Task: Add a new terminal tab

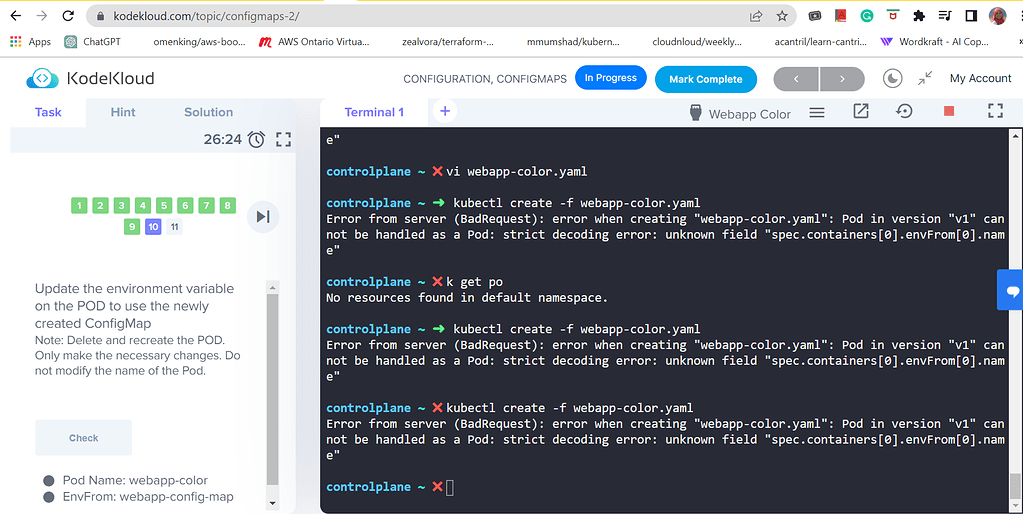Action: tap(445, 112)
